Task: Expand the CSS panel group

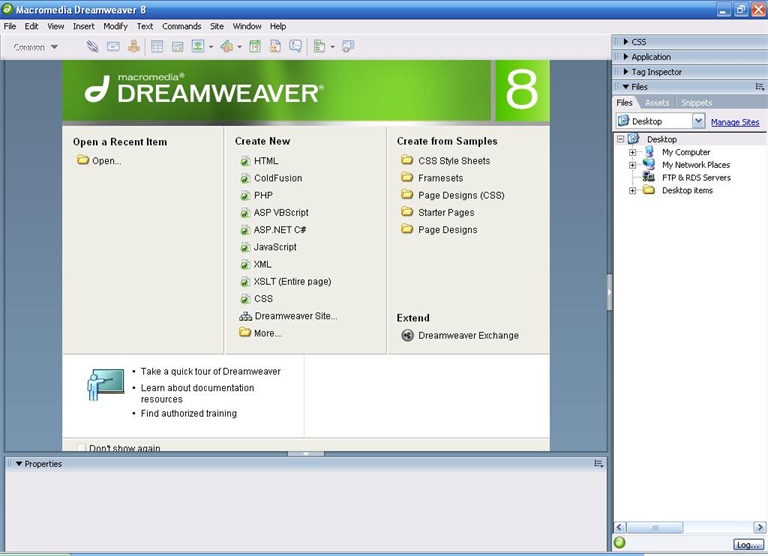Action: pos(626,42)
